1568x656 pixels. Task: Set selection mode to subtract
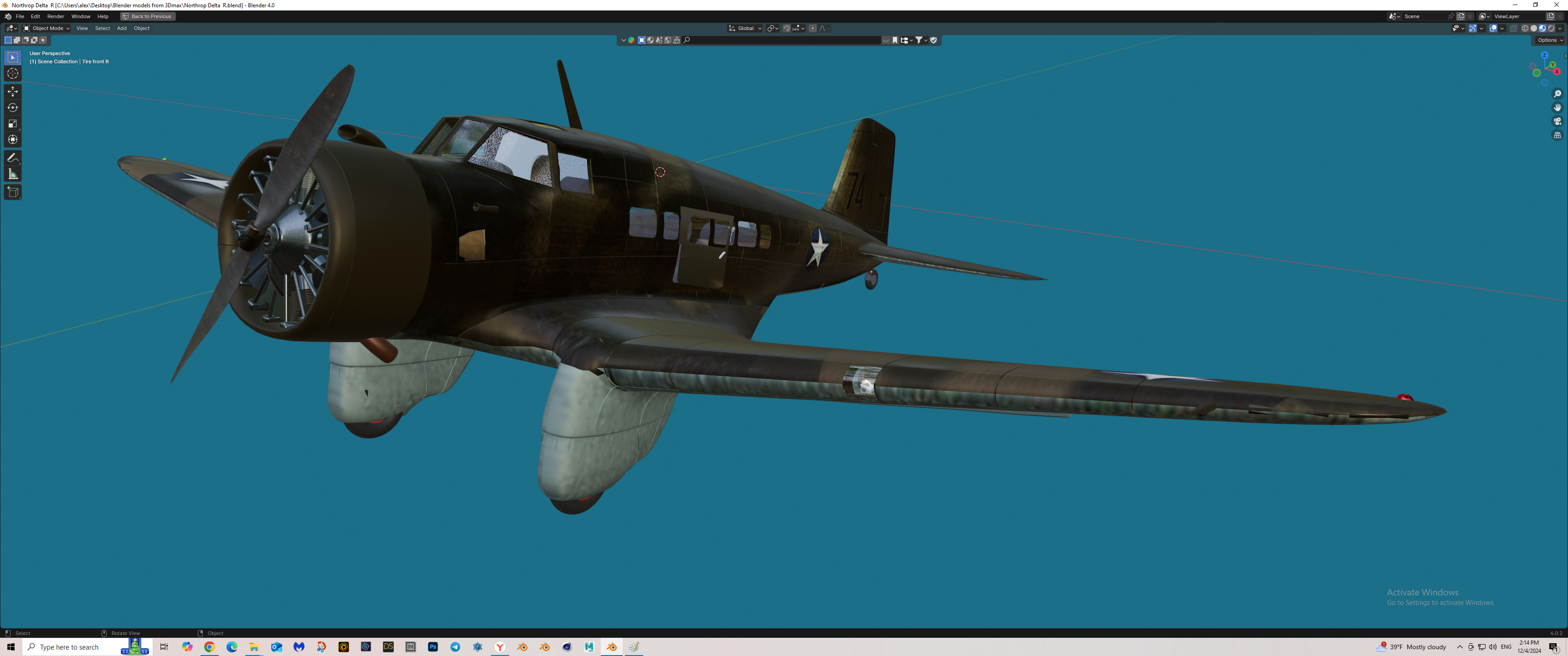click(x=26, y=40)
